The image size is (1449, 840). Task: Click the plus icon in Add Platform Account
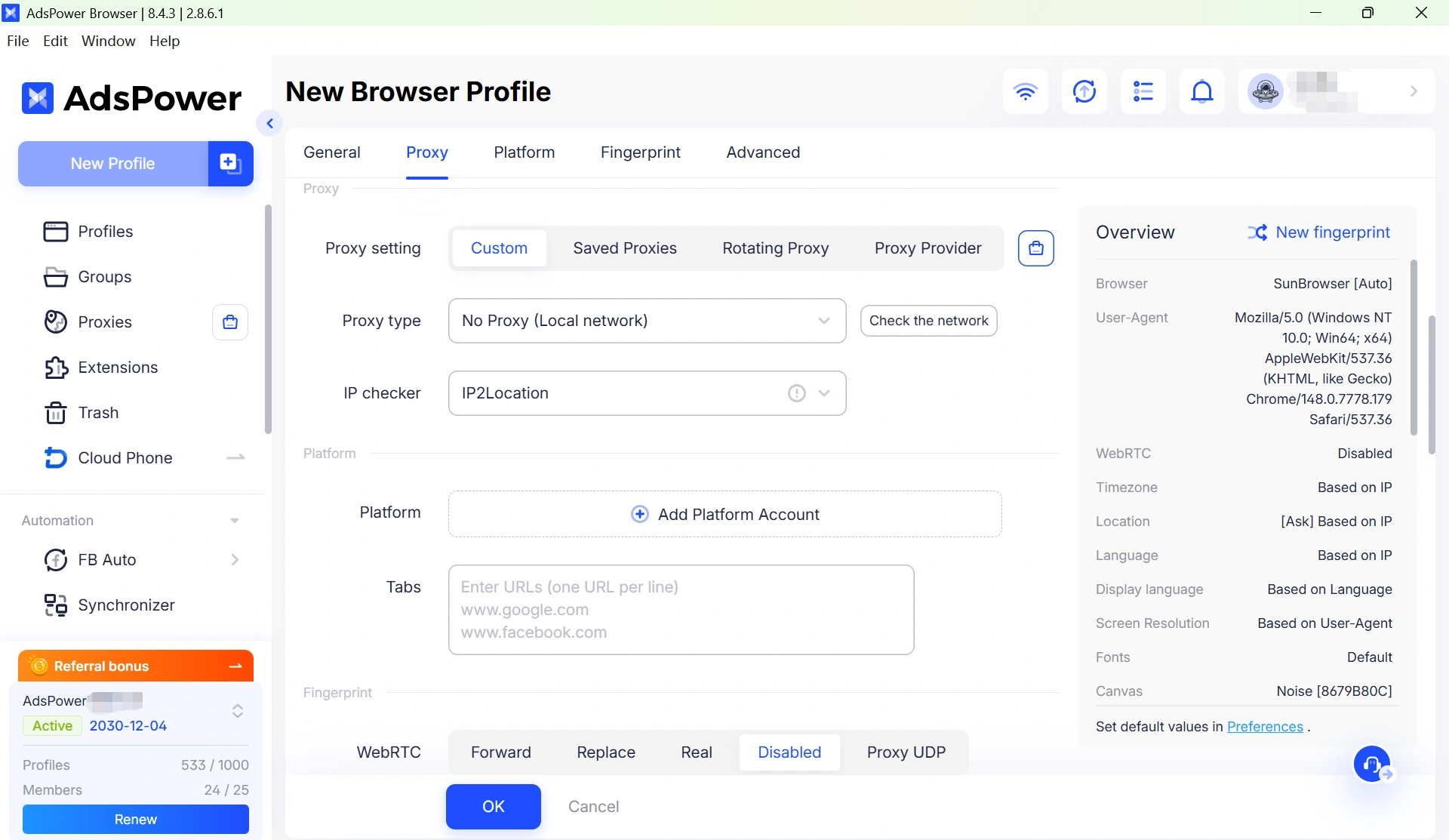coord(639,514)
